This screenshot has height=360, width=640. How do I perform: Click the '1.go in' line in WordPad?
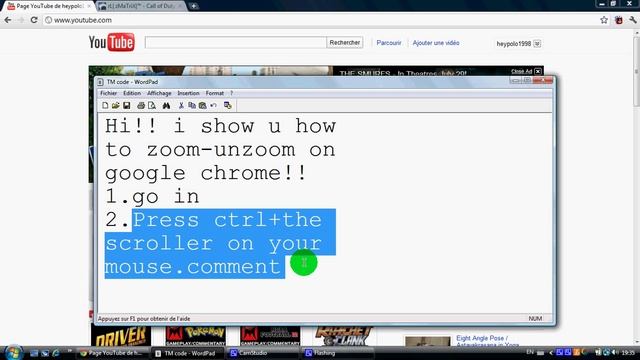coord(152,197)
